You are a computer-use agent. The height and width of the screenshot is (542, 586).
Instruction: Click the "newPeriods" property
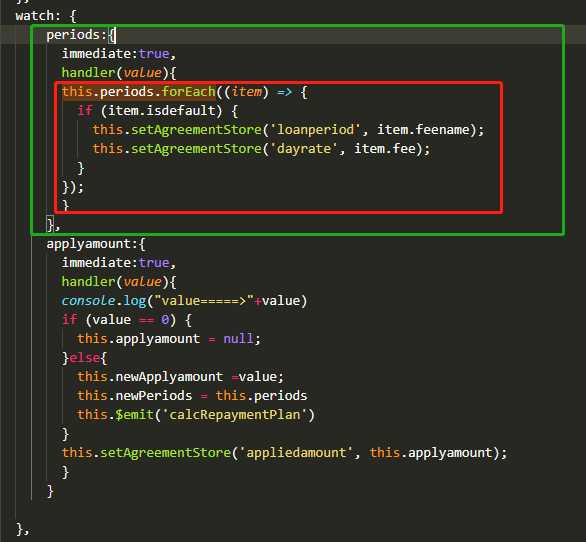coord(154,396)
